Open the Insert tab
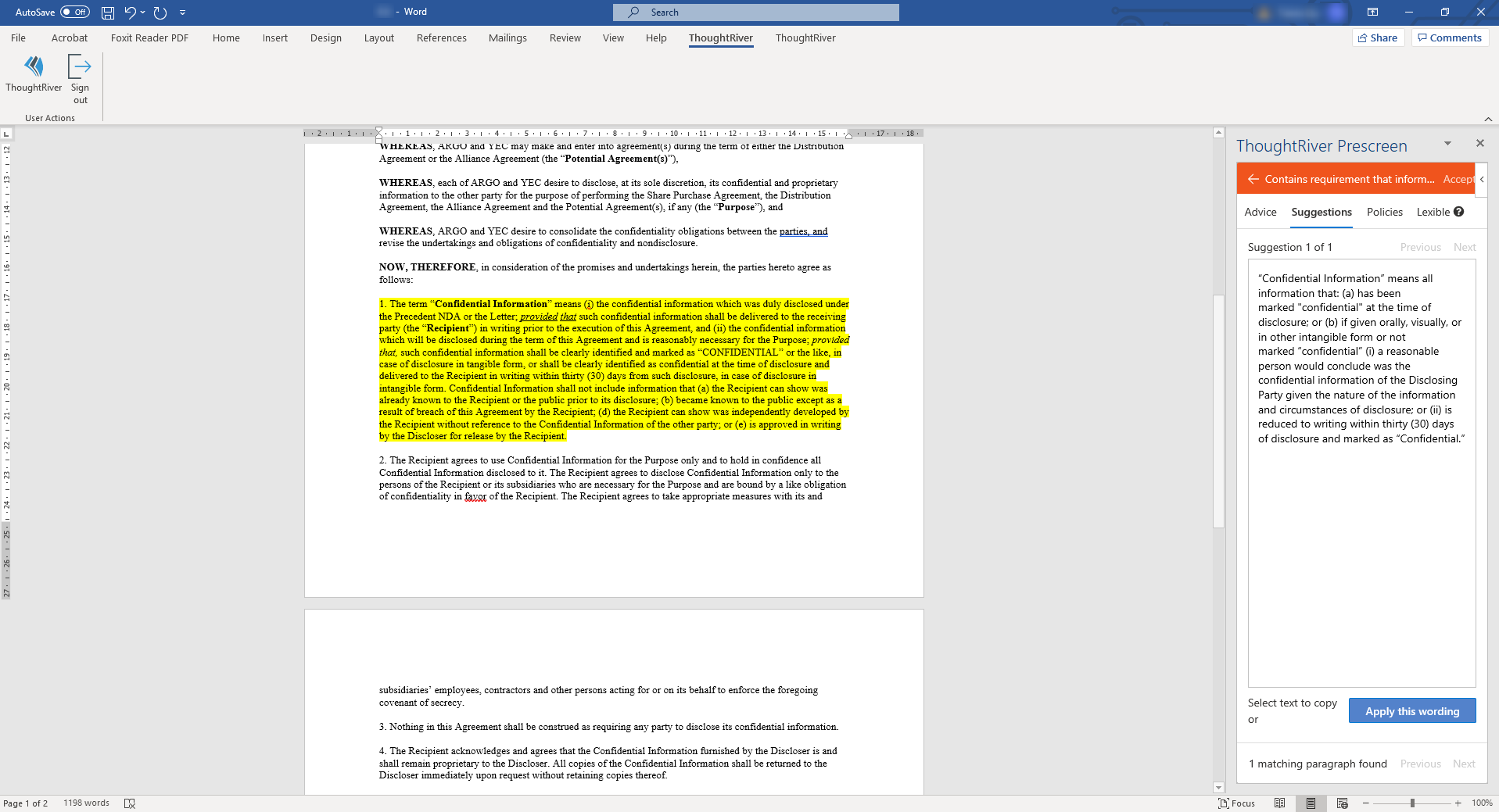Viewport: 1499px width, 812px height. click(275, 38)
